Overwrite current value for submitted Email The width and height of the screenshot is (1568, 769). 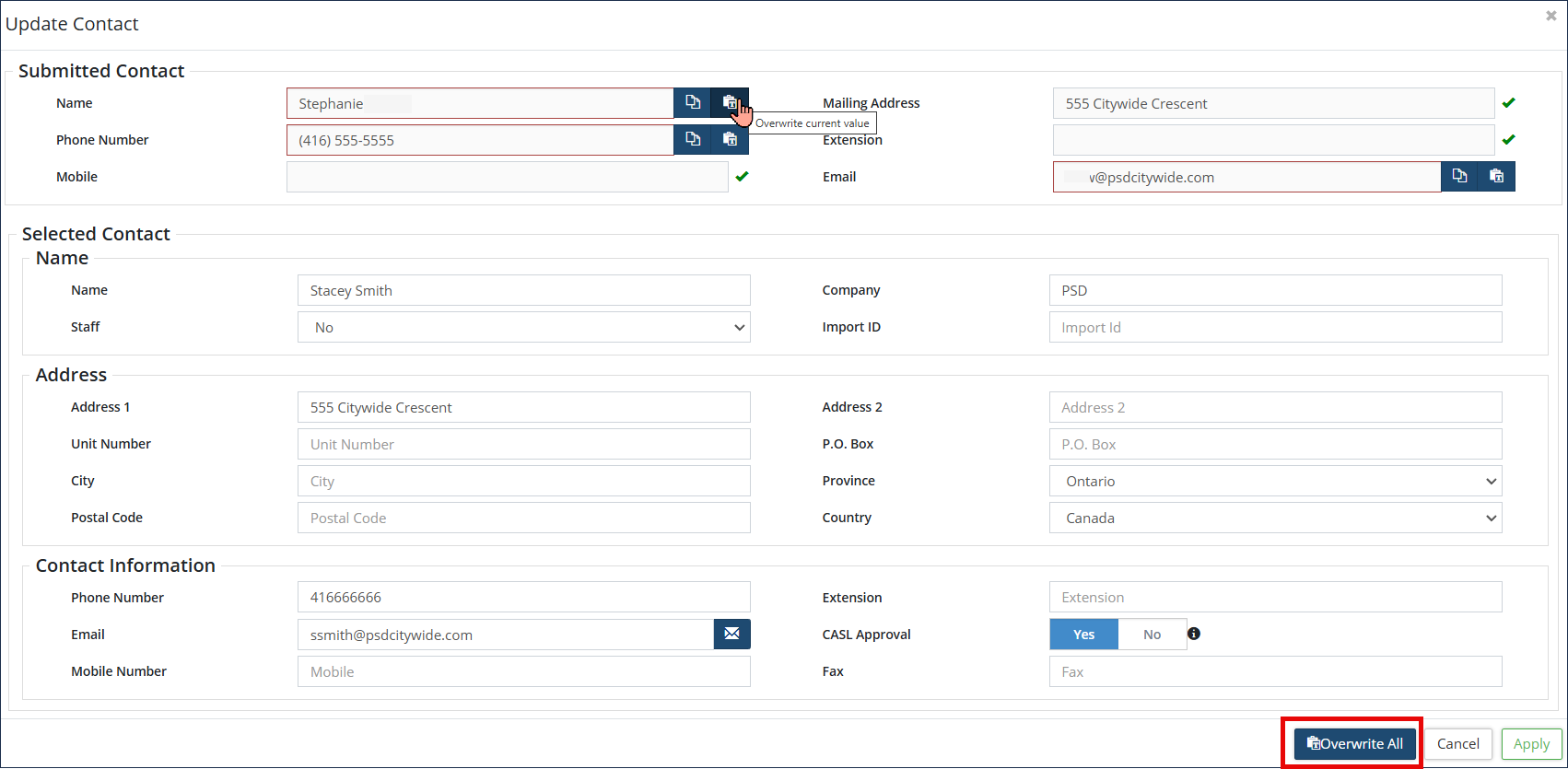1496,177
